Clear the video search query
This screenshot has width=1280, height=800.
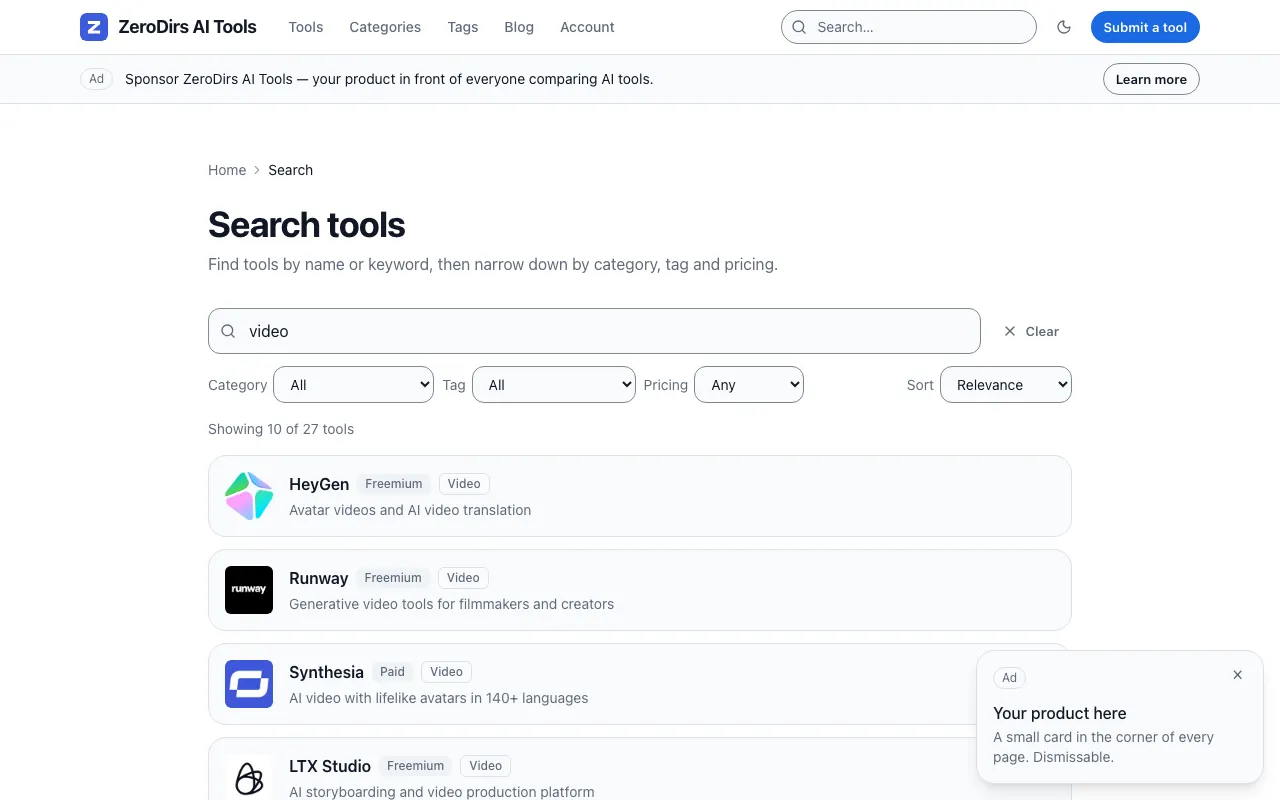[x=1031, y=331]
